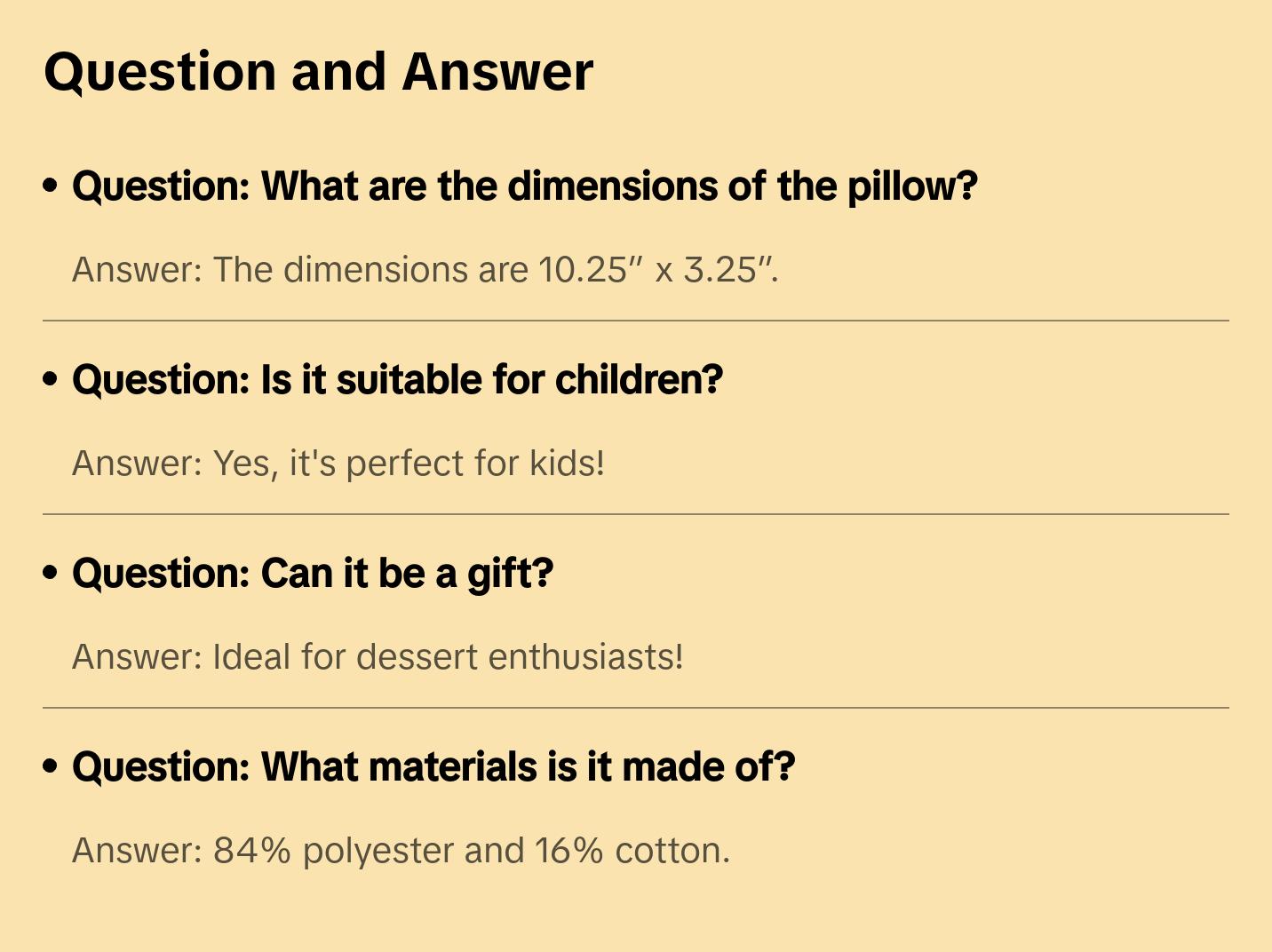1272x952 pixels.
Task: Click the bullet before the gift question
Action: coord(51,574)
